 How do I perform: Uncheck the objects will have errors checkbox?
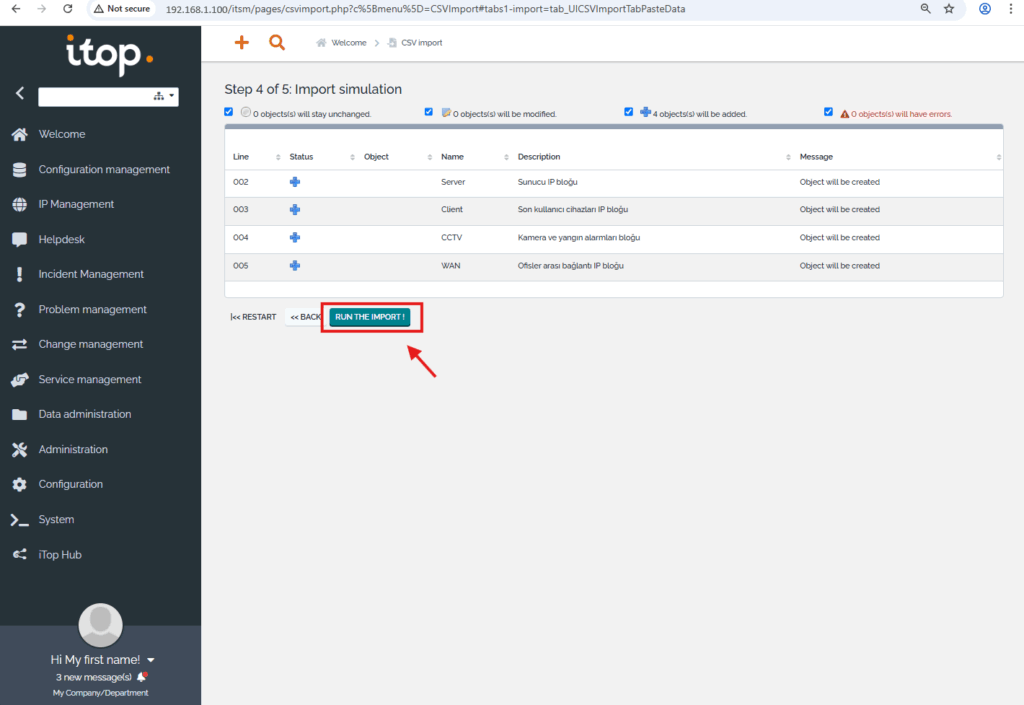click(x=828, y=112)
